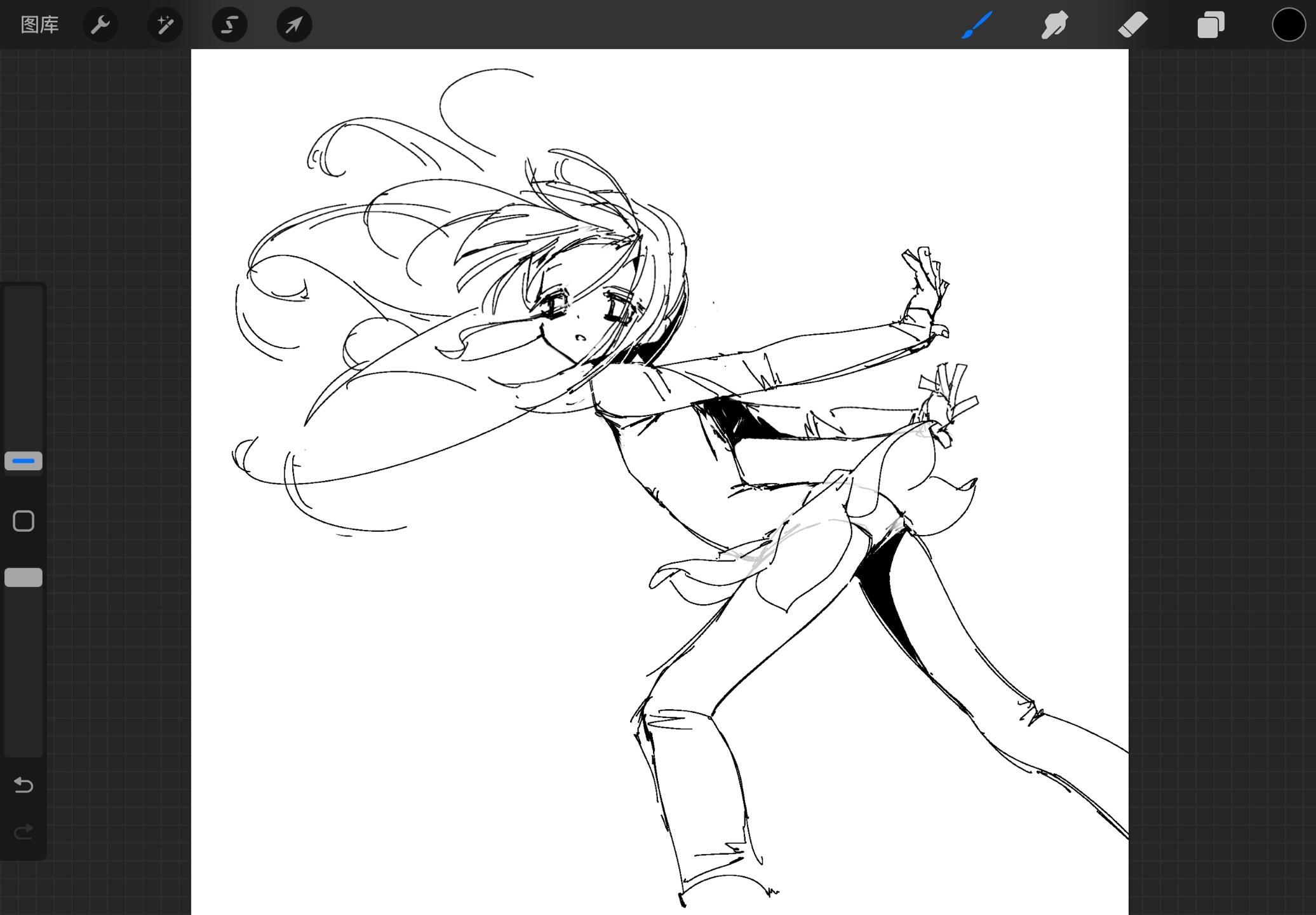
Task: Click the gray opacity slider handle
Action: pyautogui.click(x=23, y=577)
